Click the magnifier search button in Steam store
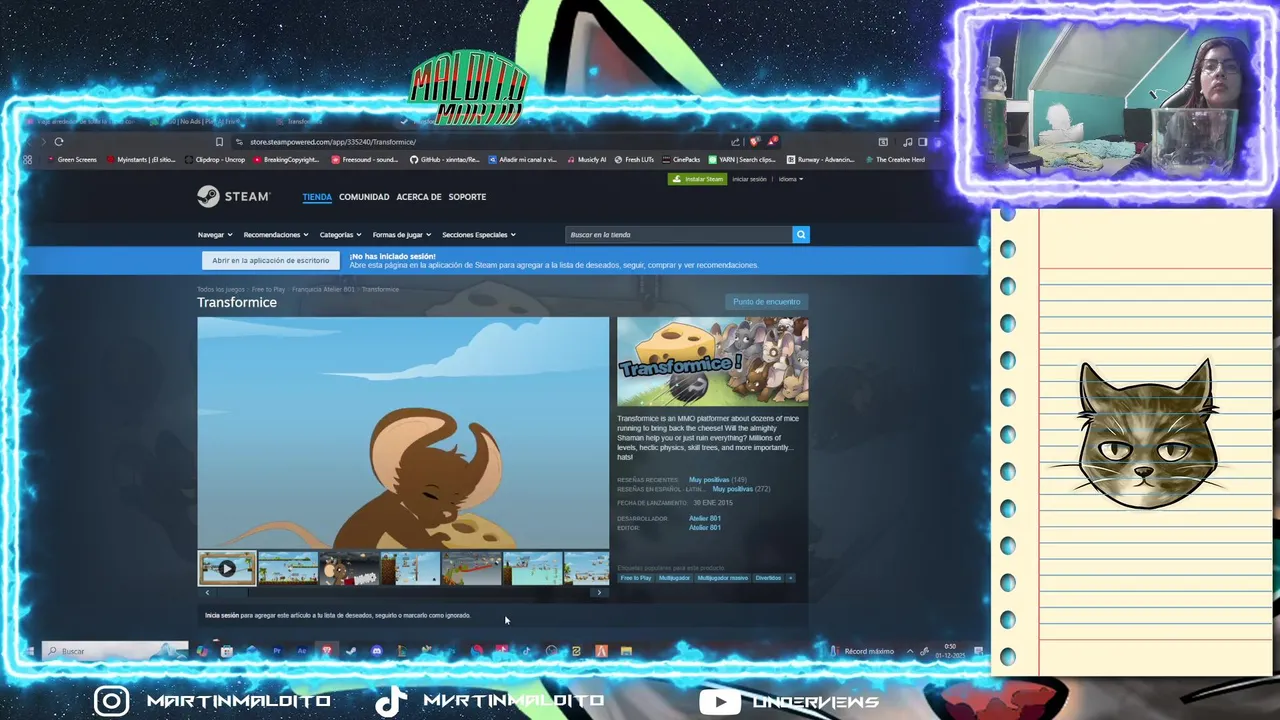 (x=801, y=234)
